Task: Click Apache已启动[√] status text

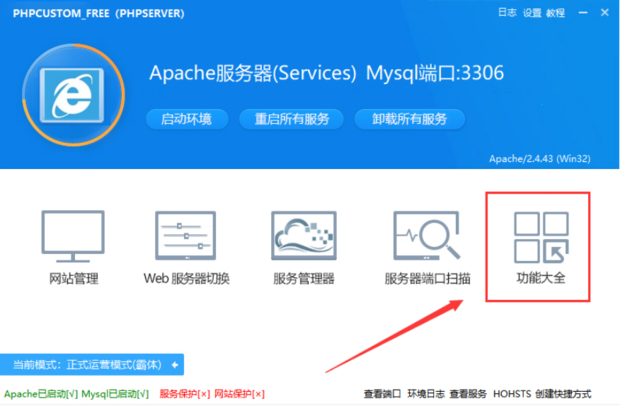Action: (41, 394)
